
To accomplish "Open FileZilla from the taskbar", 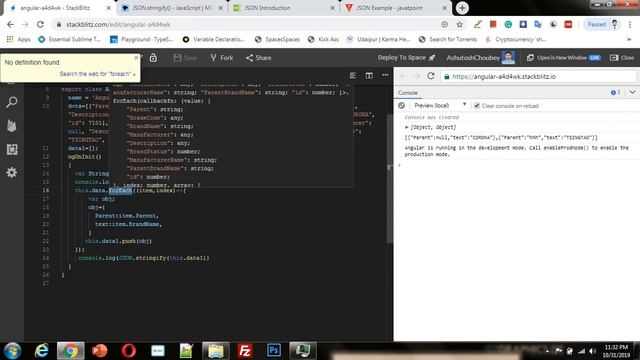I will click(244, 351).
